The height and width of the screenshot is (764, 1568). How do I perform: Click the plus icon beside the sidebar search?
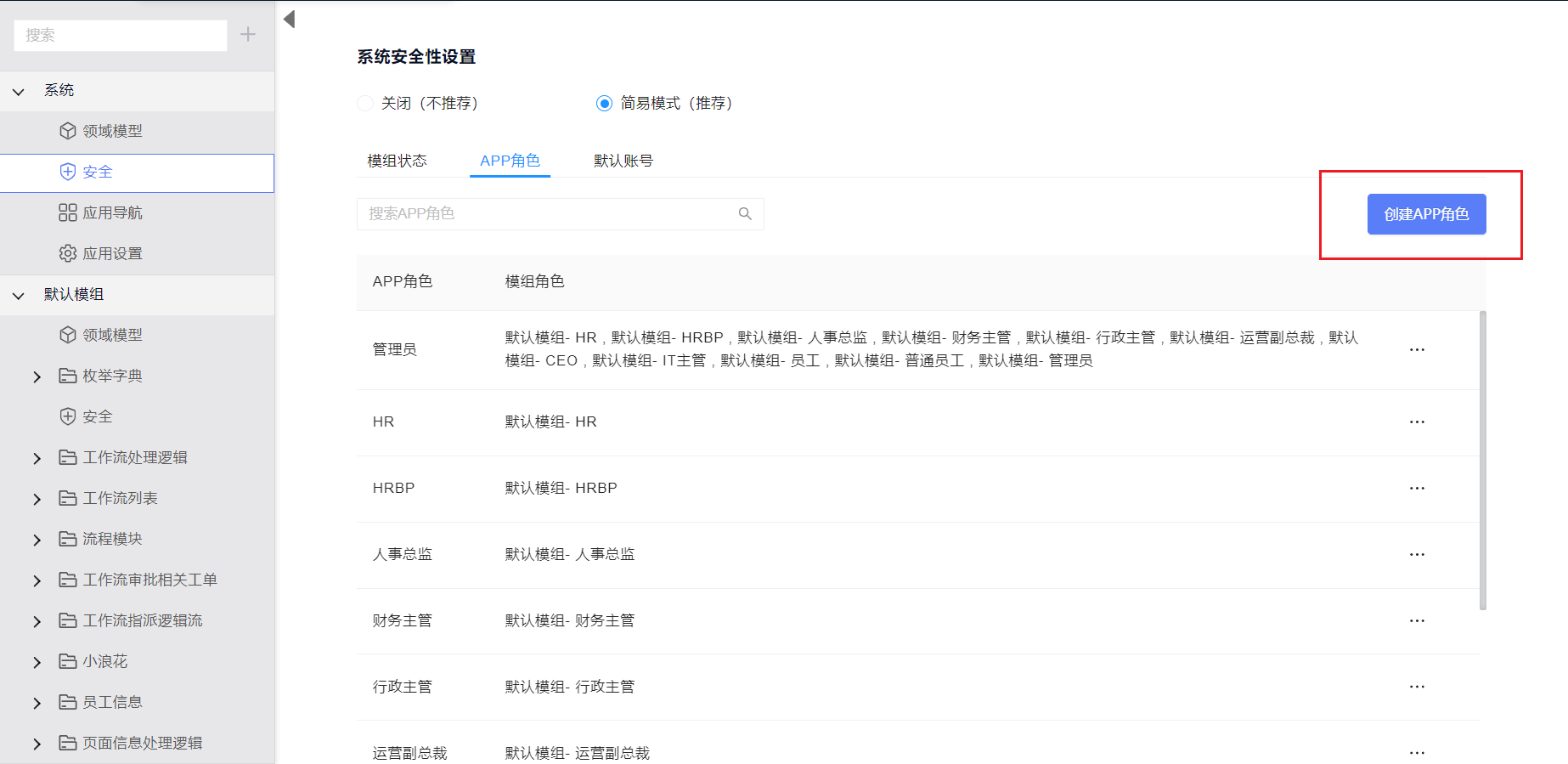tap(248, 35)
